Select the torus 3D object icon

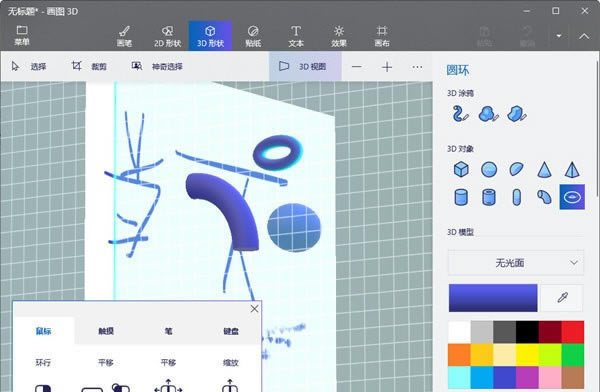[572, 197]
